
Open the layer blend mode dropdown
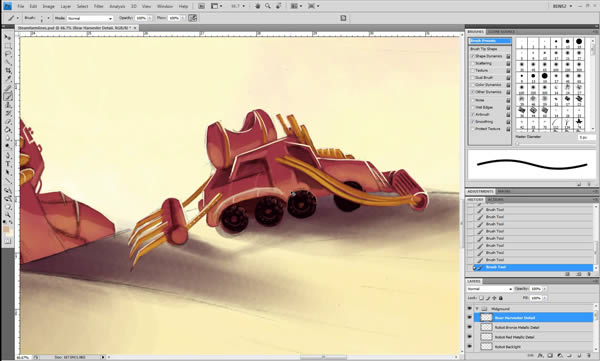pos(489,289)
